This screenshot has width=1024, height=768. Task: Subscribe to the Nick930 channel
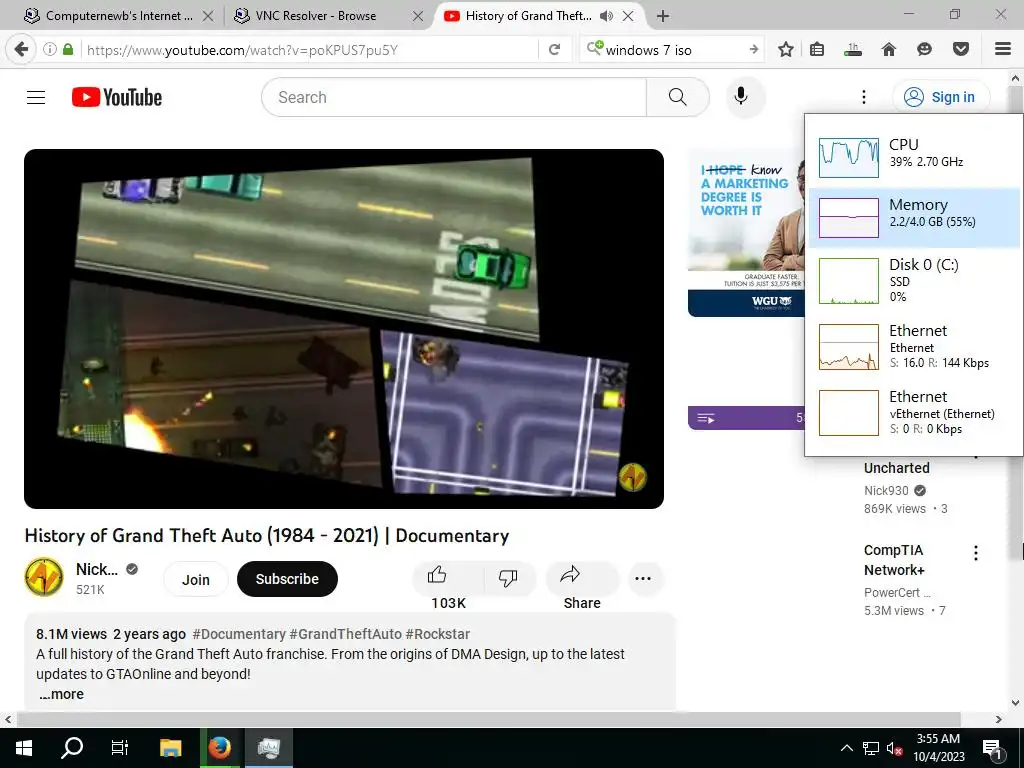pyautogui.click(x=287, y=579)
